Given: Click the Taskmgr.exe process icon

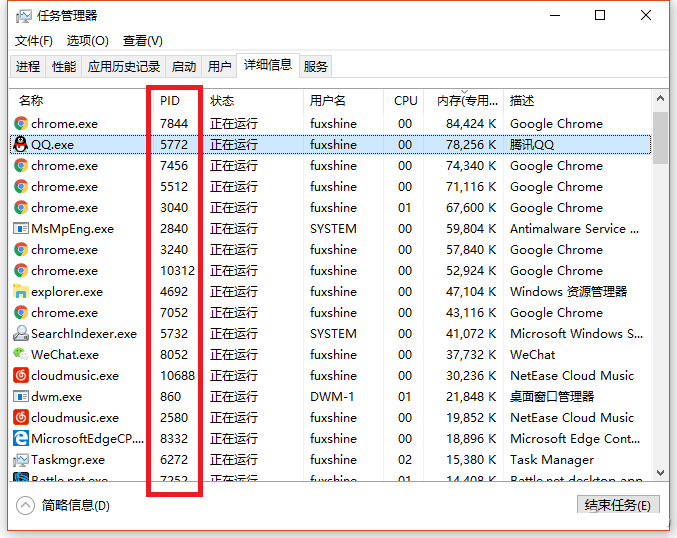Looking at the screenshot, I should [x=21, y=460].
